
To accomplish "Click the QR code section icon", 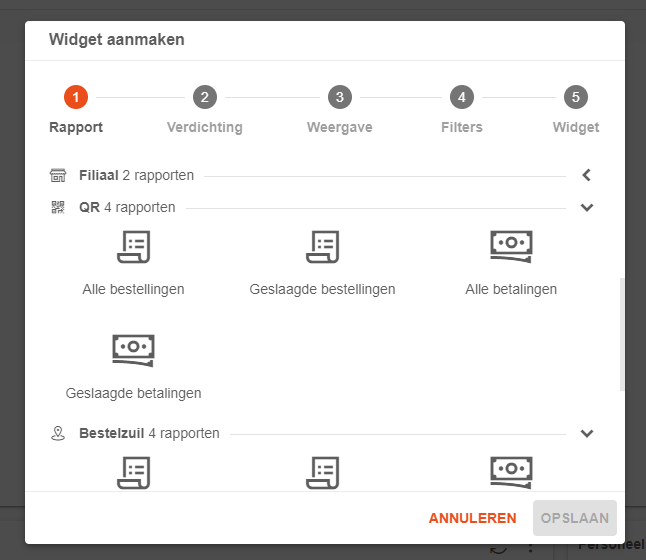I will tap(58, 207).
